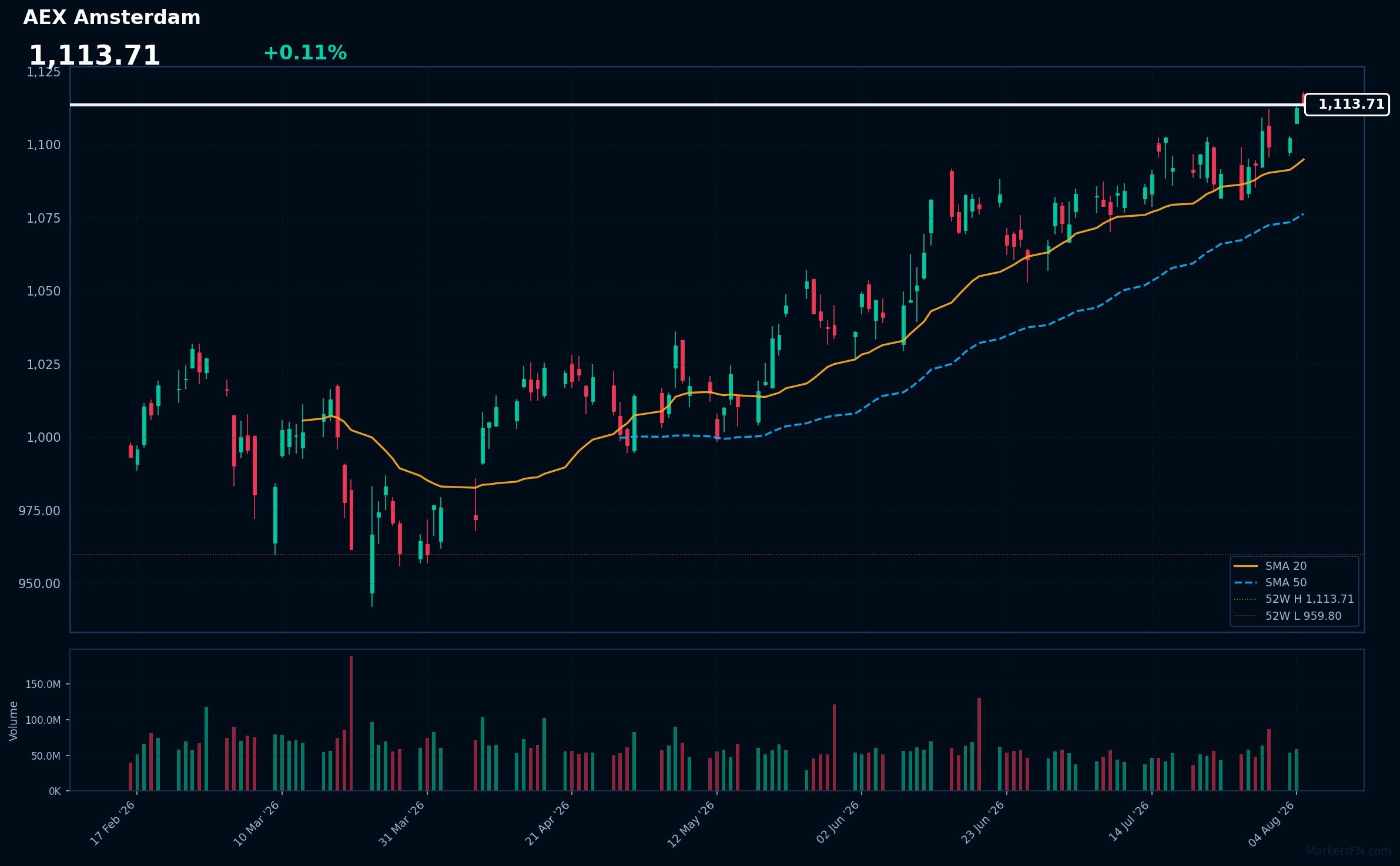Click the 1,000 price axis label
Viewport: 1400px width, 866px height.
(43, 438)
